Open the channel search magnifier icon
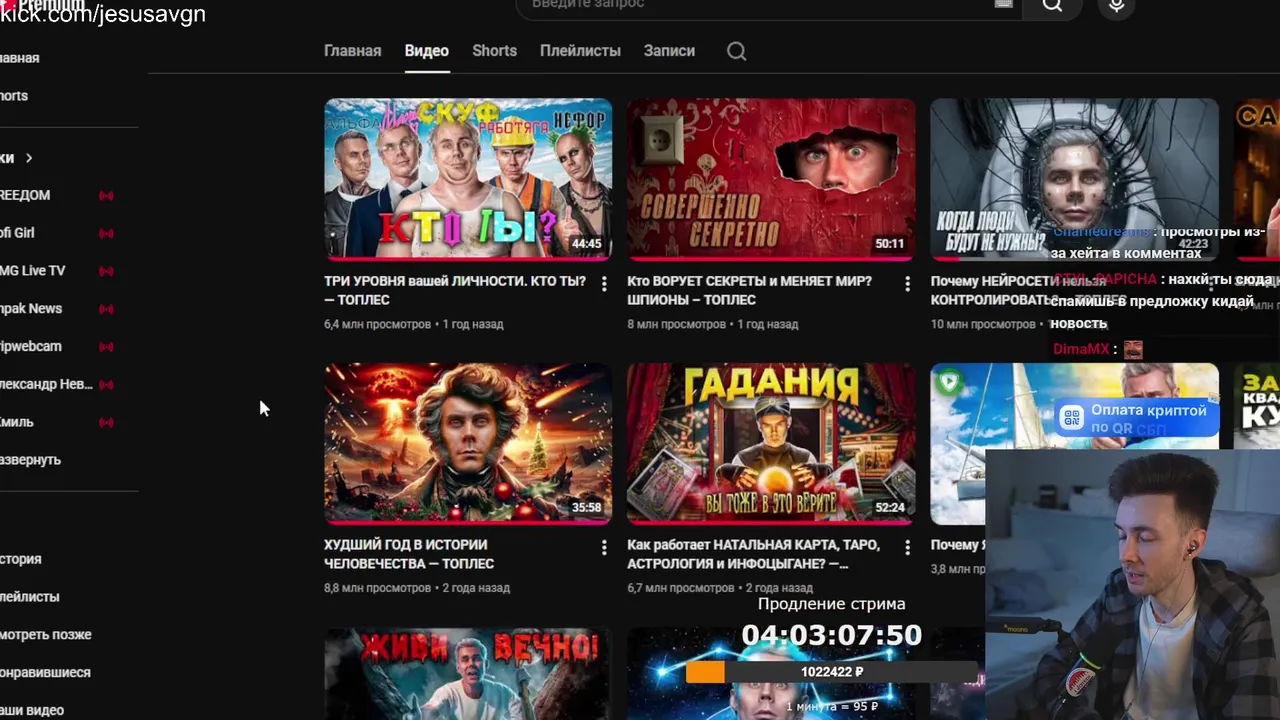This screenshot has height=720, width=1280. point(737,51)
